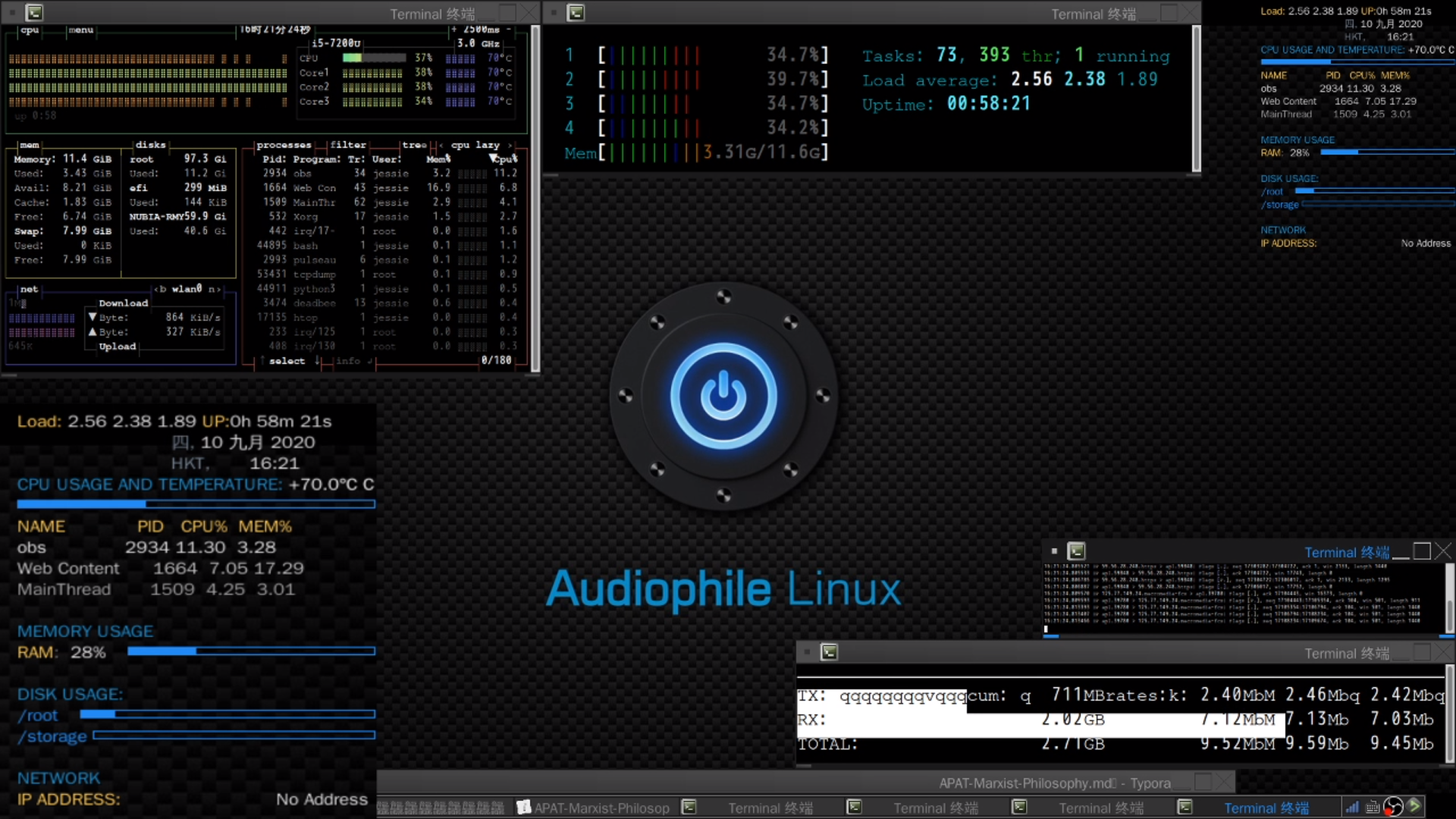Click the sticky dot on the tcpdump Terminal titlebar
Screen dimensions: 1456x819
pyautogui.click(x=1054, y=551)
